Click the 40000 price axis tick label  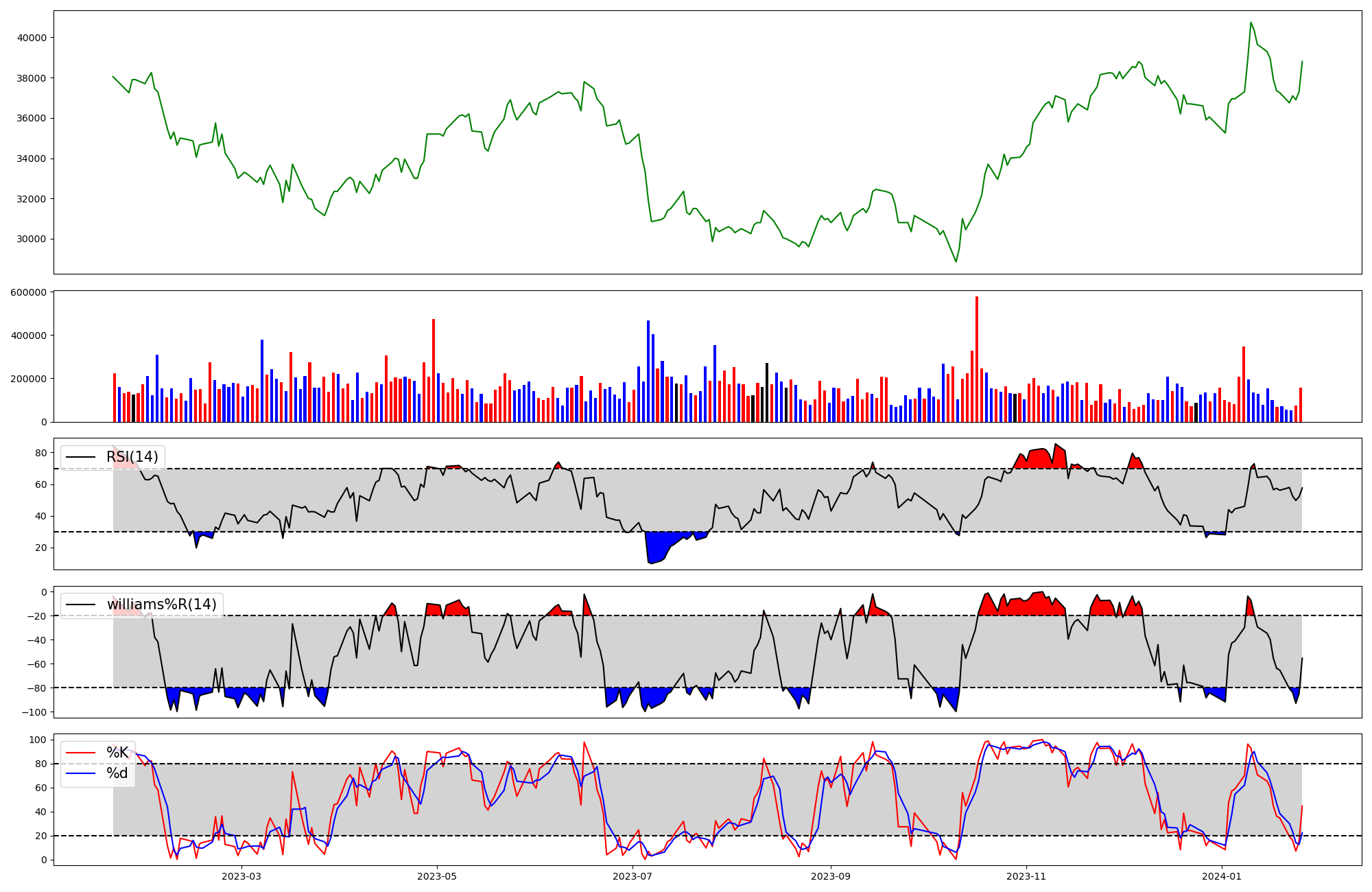pyautogui.click(x=32, y=38)
